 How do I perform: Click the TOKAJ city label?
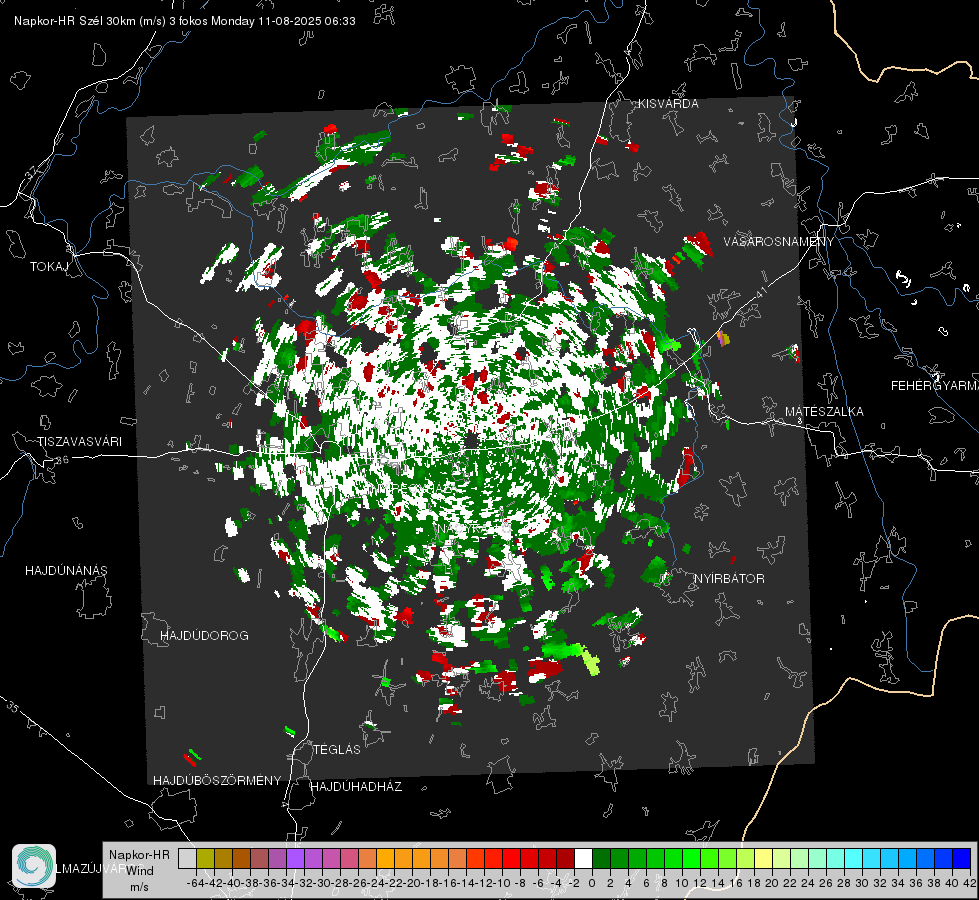(49, 267)
